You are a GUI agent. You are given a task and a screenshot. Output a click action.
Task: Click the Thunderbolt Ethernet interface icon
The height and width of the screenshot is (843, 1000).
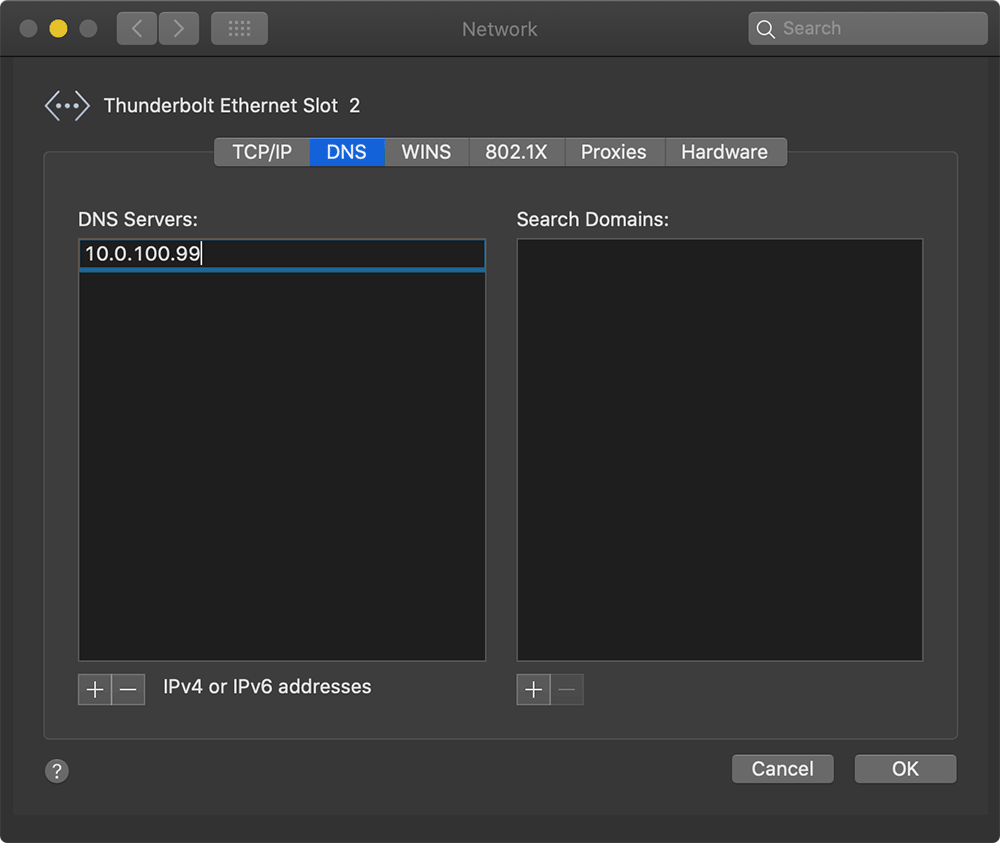pos(67,105)
